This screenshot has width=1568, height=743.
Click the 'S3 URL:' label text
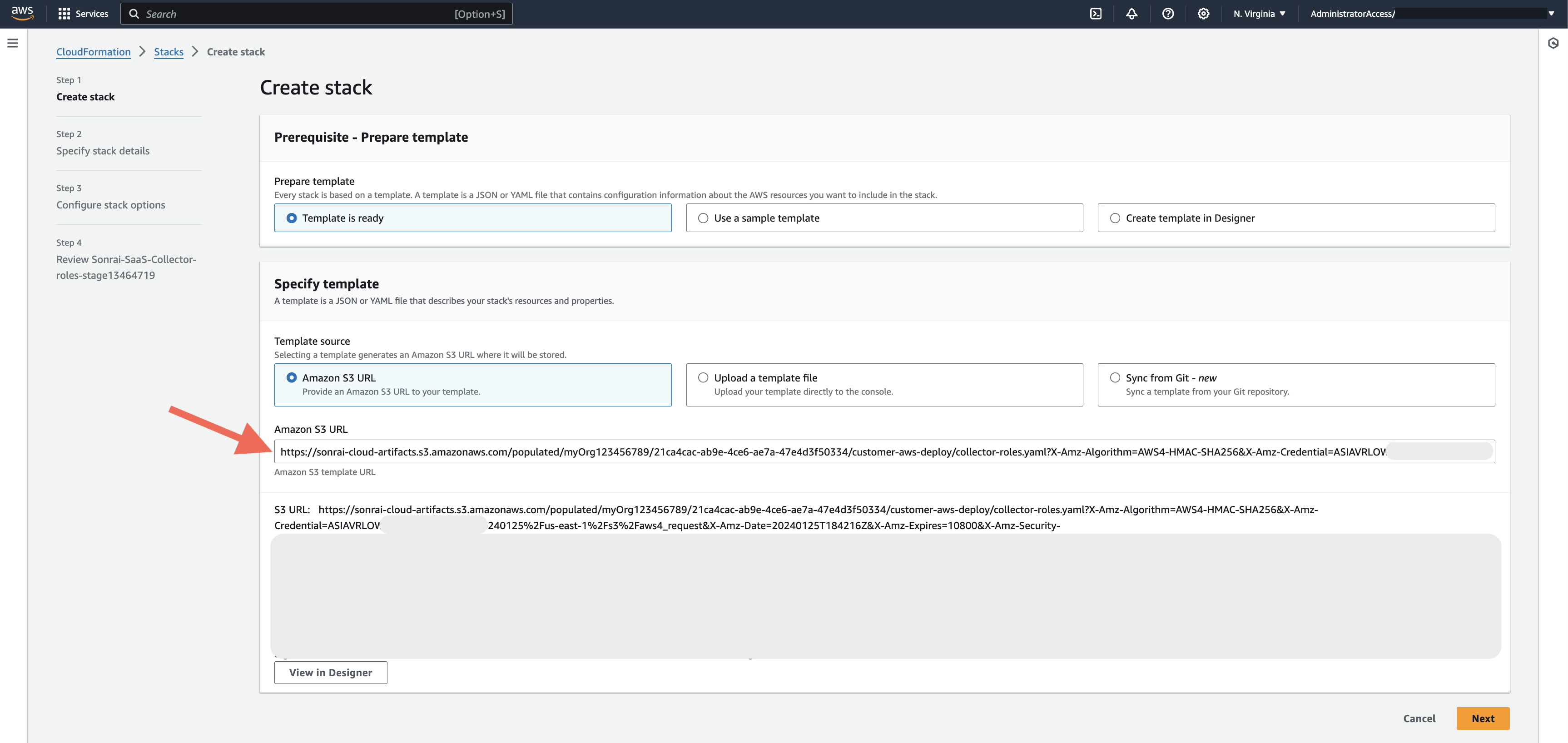pos(292,509)
